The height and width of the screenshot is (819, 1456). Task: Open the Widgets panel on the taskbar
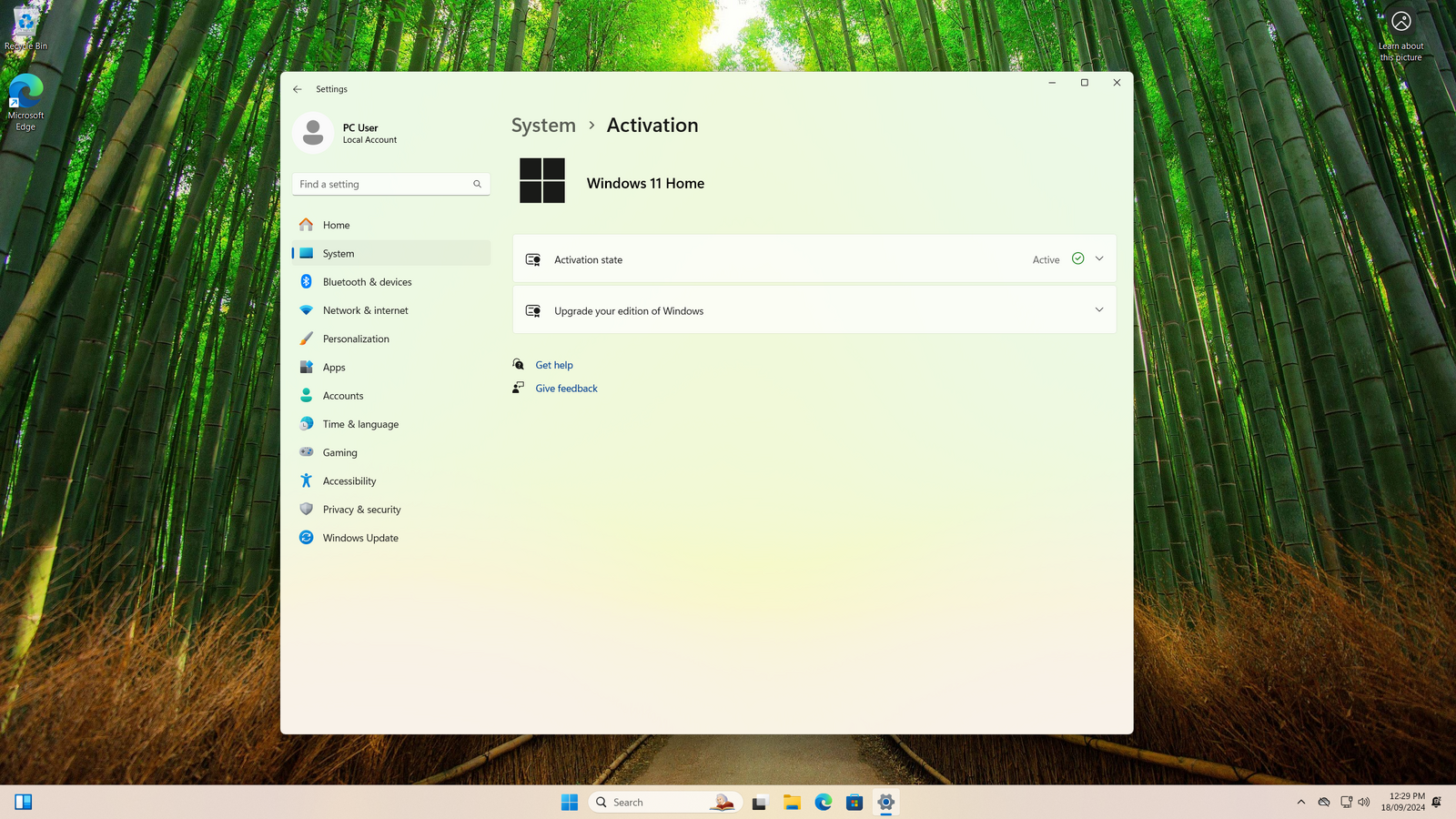pyautogui.click(x=24, y=802)
